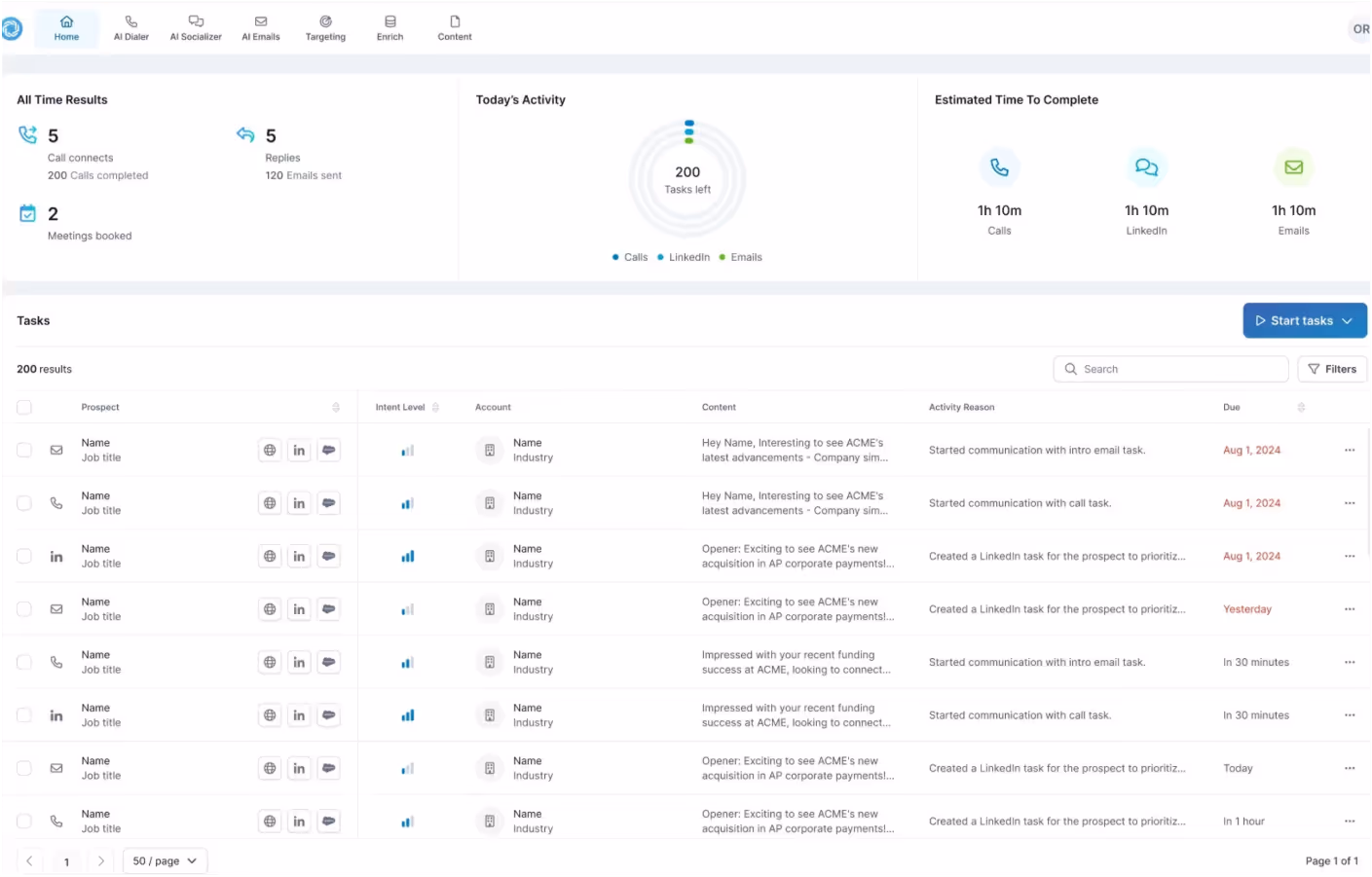Click the Meetings booked calendar icon

tap(28, 213)
